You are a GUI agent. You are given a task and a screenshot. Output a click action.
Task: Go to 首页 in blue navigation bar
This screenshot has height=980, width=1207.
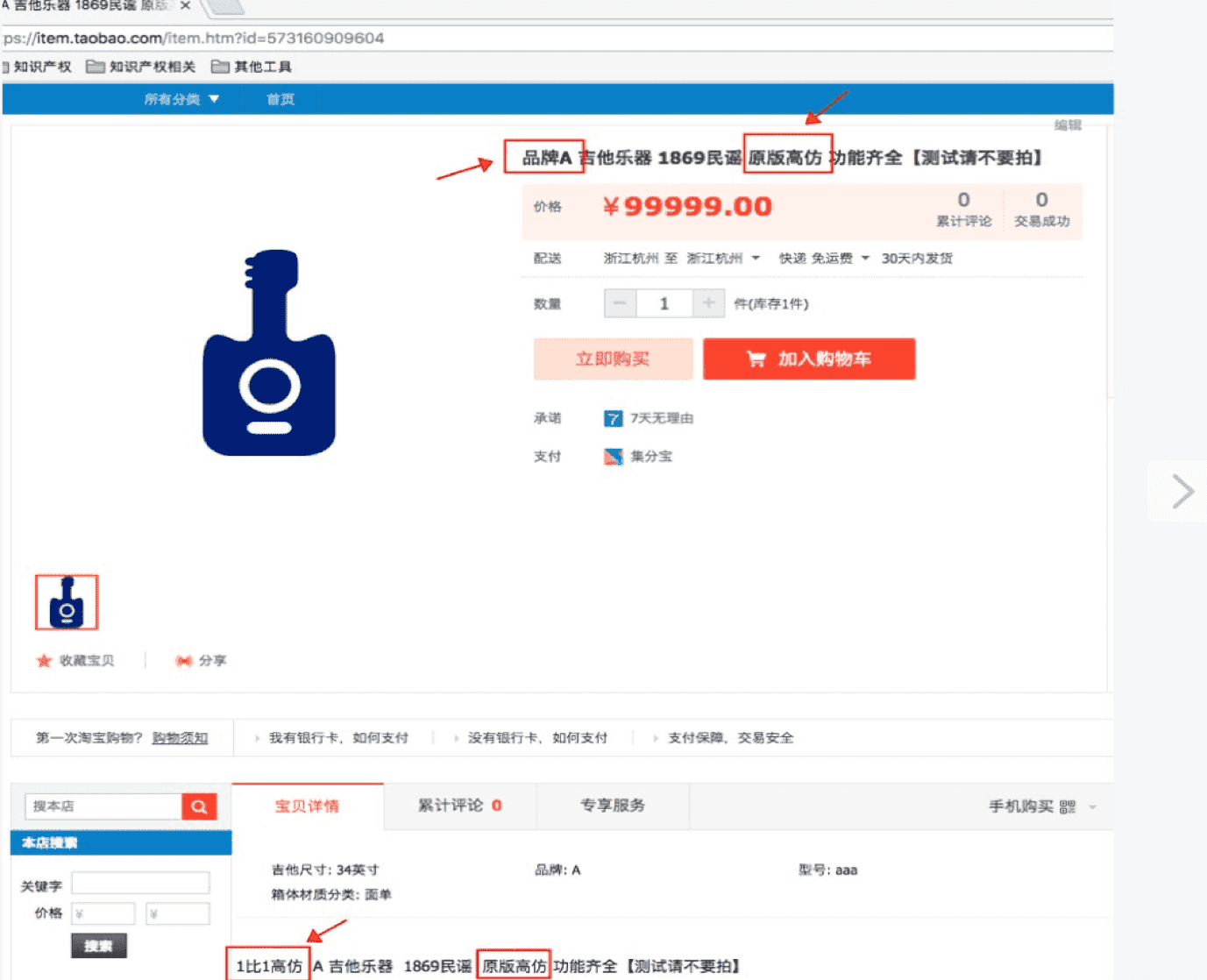coord(280,99)
